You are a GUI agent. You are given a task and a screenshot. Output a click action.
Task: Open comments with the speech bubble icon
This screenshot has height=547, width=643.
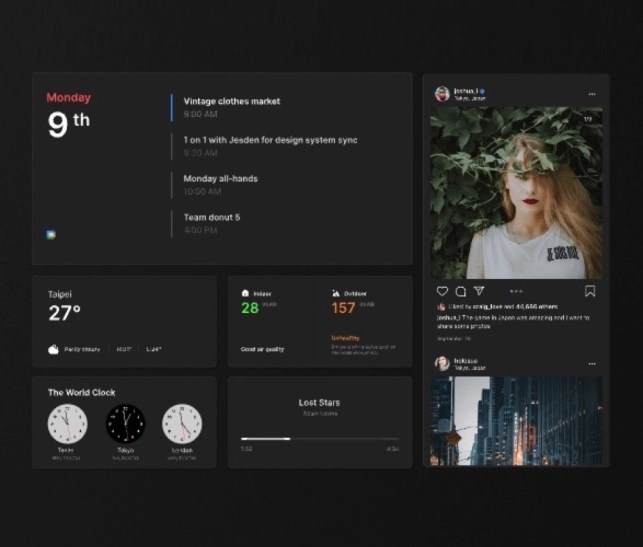pyautogui.click(x=461, y=291)
